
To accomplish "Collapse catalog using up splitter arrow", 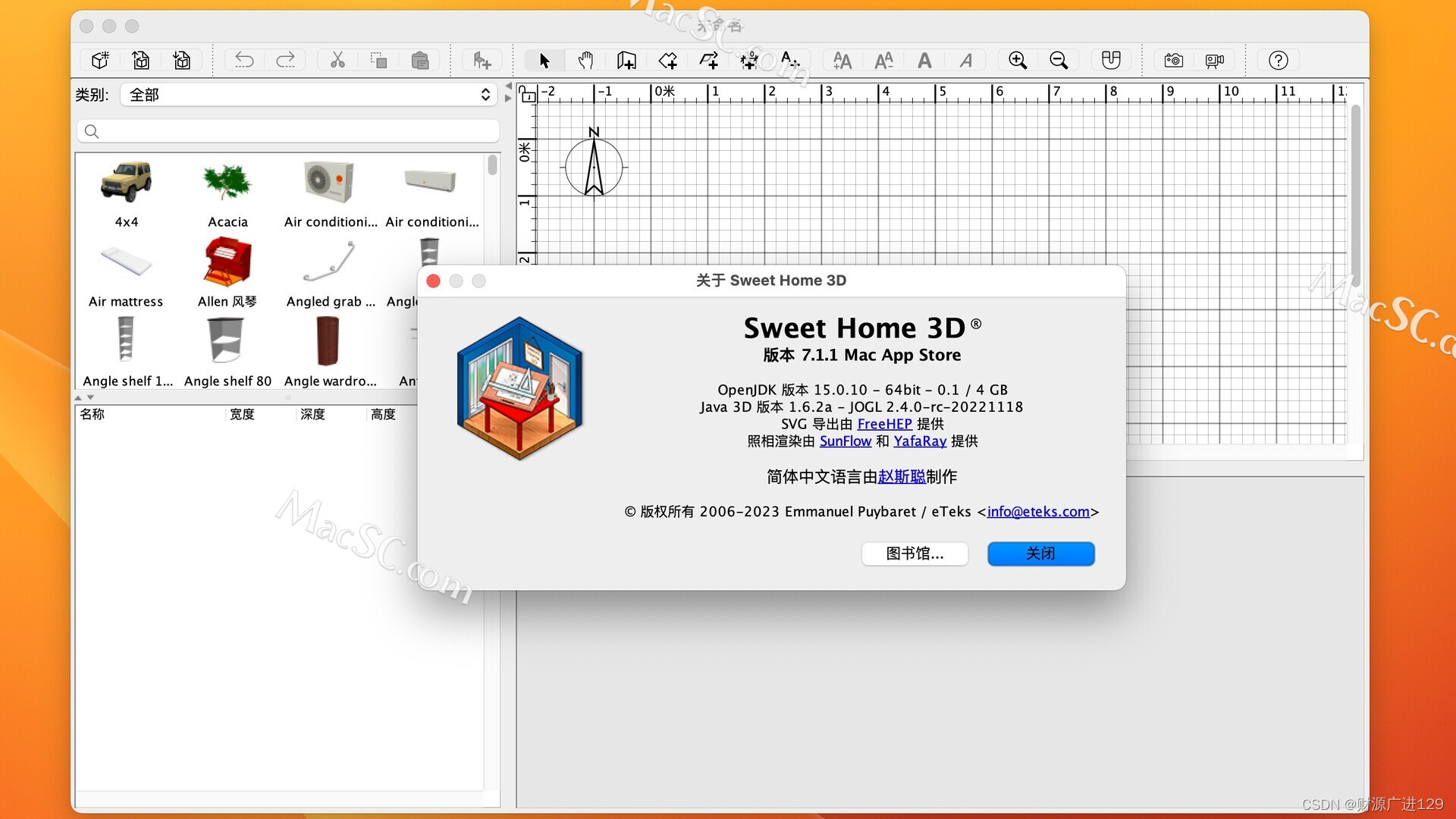I will pos(78,397).
